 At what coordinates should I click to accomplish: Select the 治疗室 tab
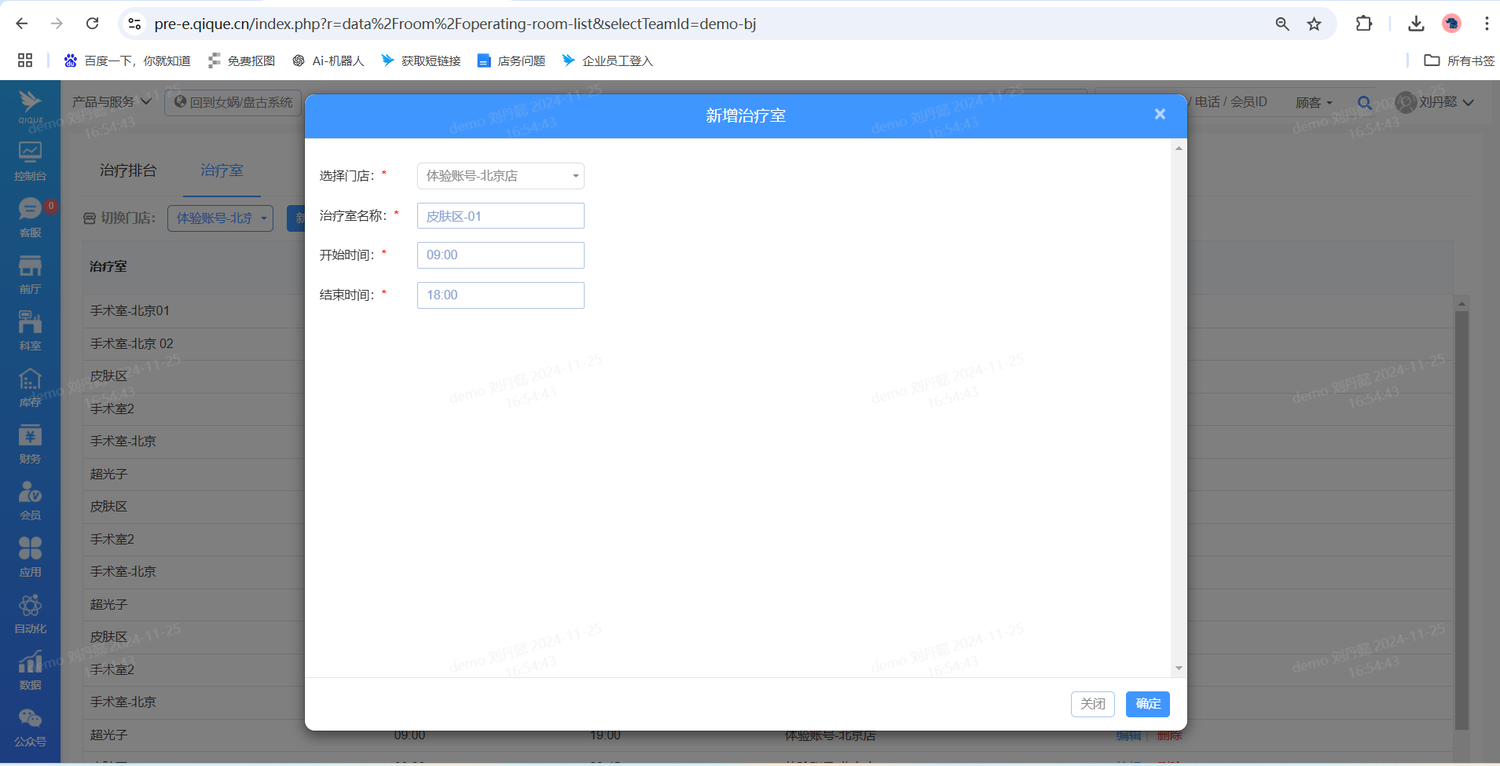(x=221, y=170)
